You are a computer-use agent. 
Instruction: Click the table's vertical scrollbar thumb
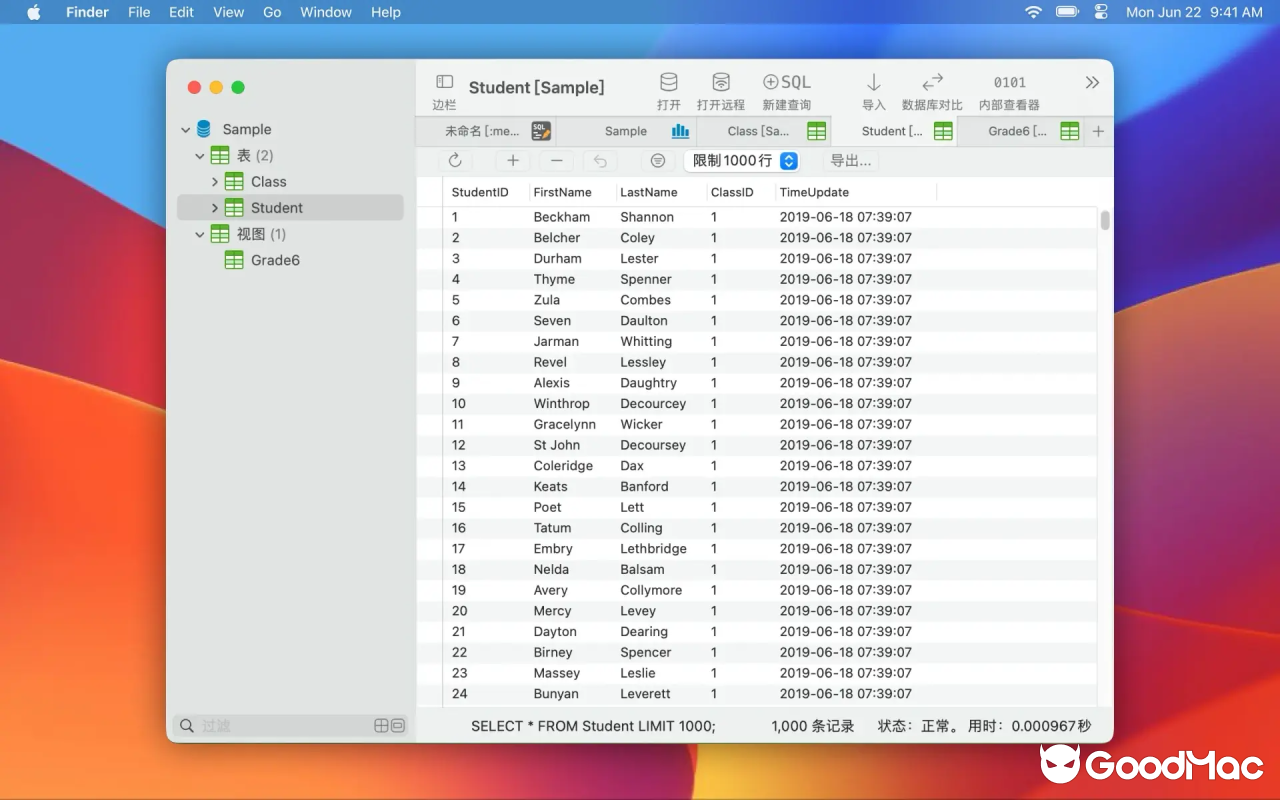1105,220
